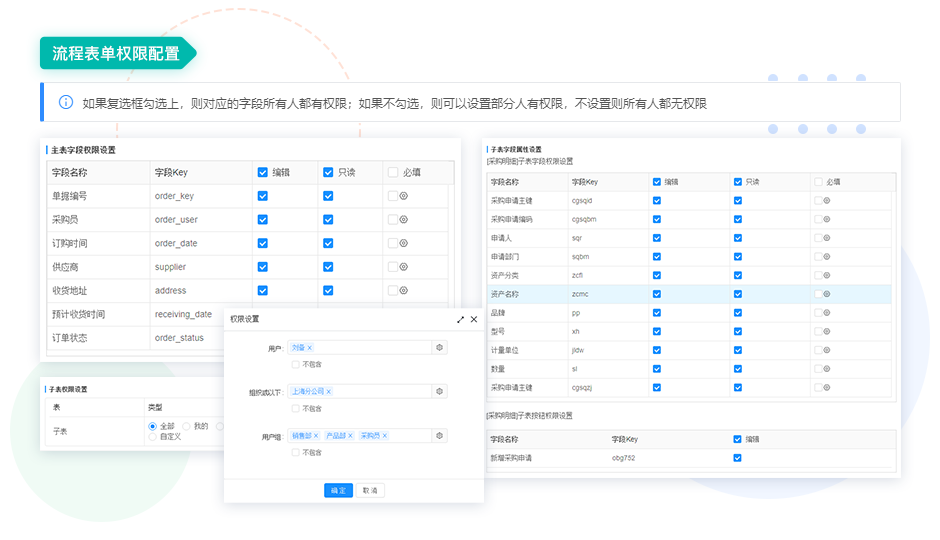Click the 订购时间 field name cell

[70, 243]
